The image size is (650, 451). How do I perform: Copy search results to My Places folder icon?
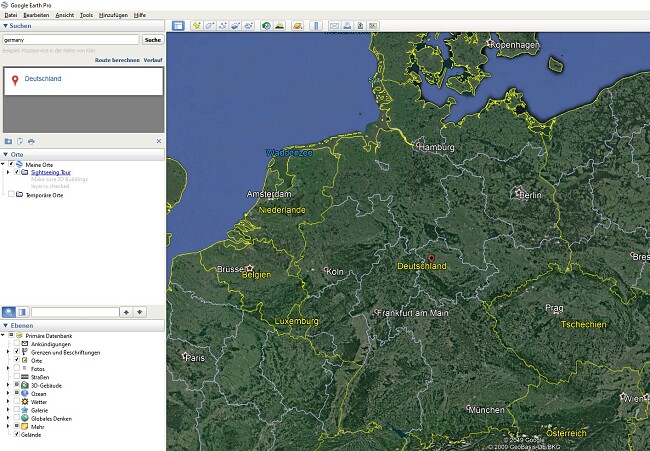point(8,141)
